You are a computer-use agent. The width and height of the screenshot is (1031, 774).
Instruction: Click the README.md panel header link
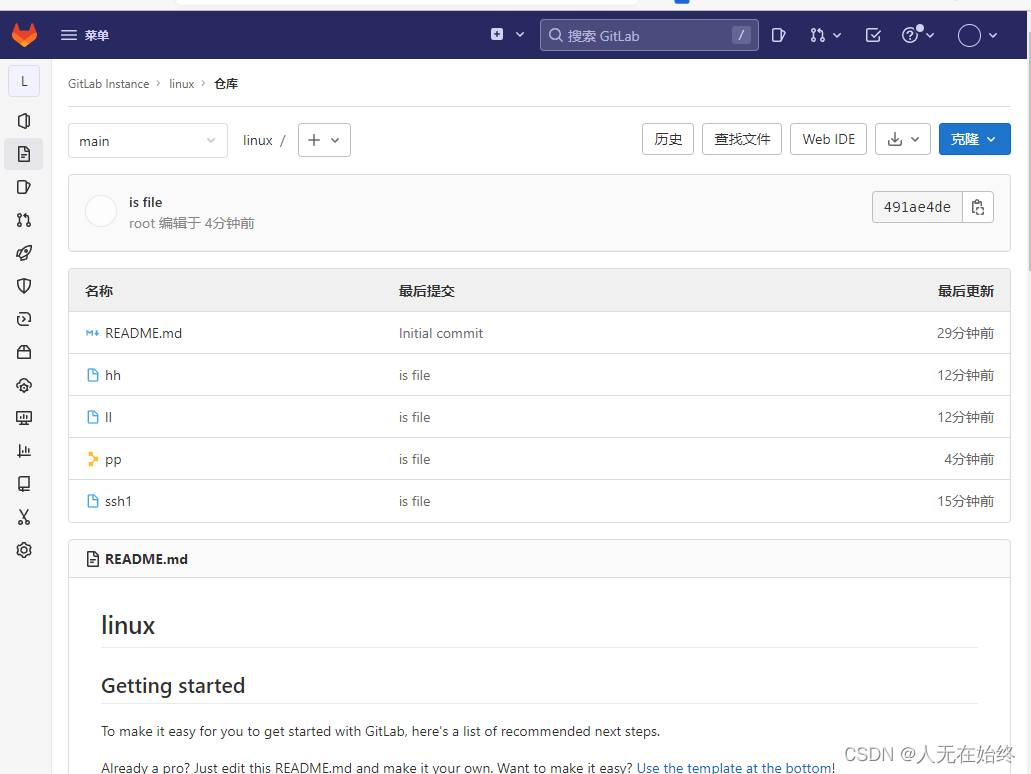146,559
